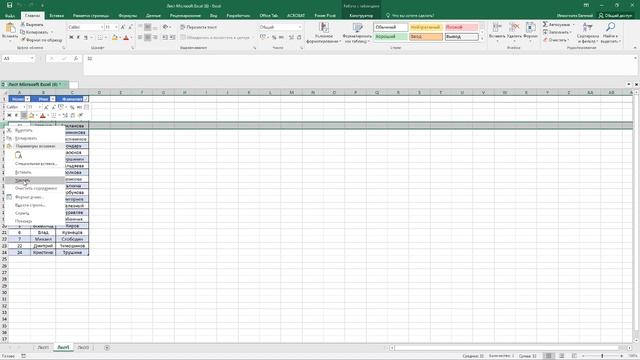This screenshot has height=360, width=640.
Task: Toggle center horizontal alignment in ribbon
Action: click(x=147, y=37)
